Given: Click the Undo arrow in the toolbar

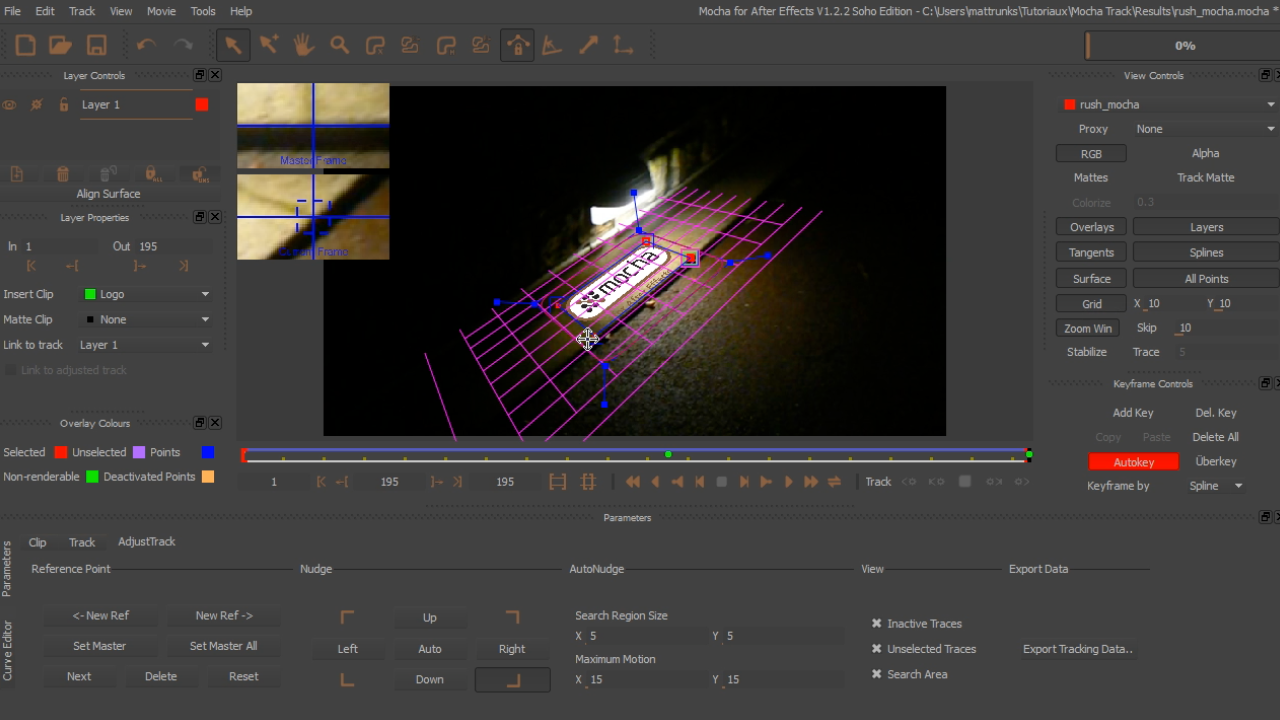Looking at the screenshot, I should coord(146,45).
